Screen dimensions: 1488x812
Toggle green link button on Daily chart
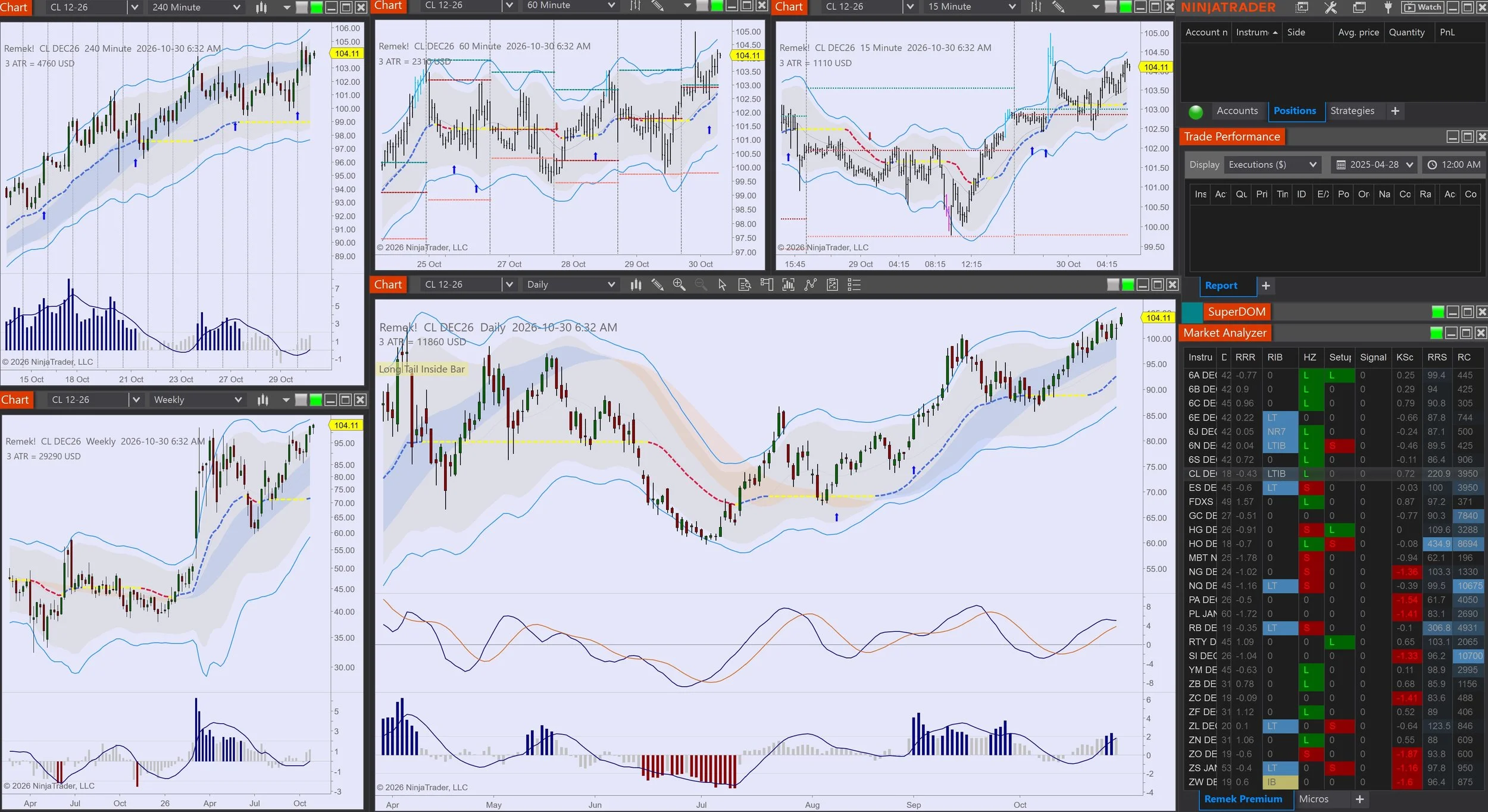click(1128, 285)
